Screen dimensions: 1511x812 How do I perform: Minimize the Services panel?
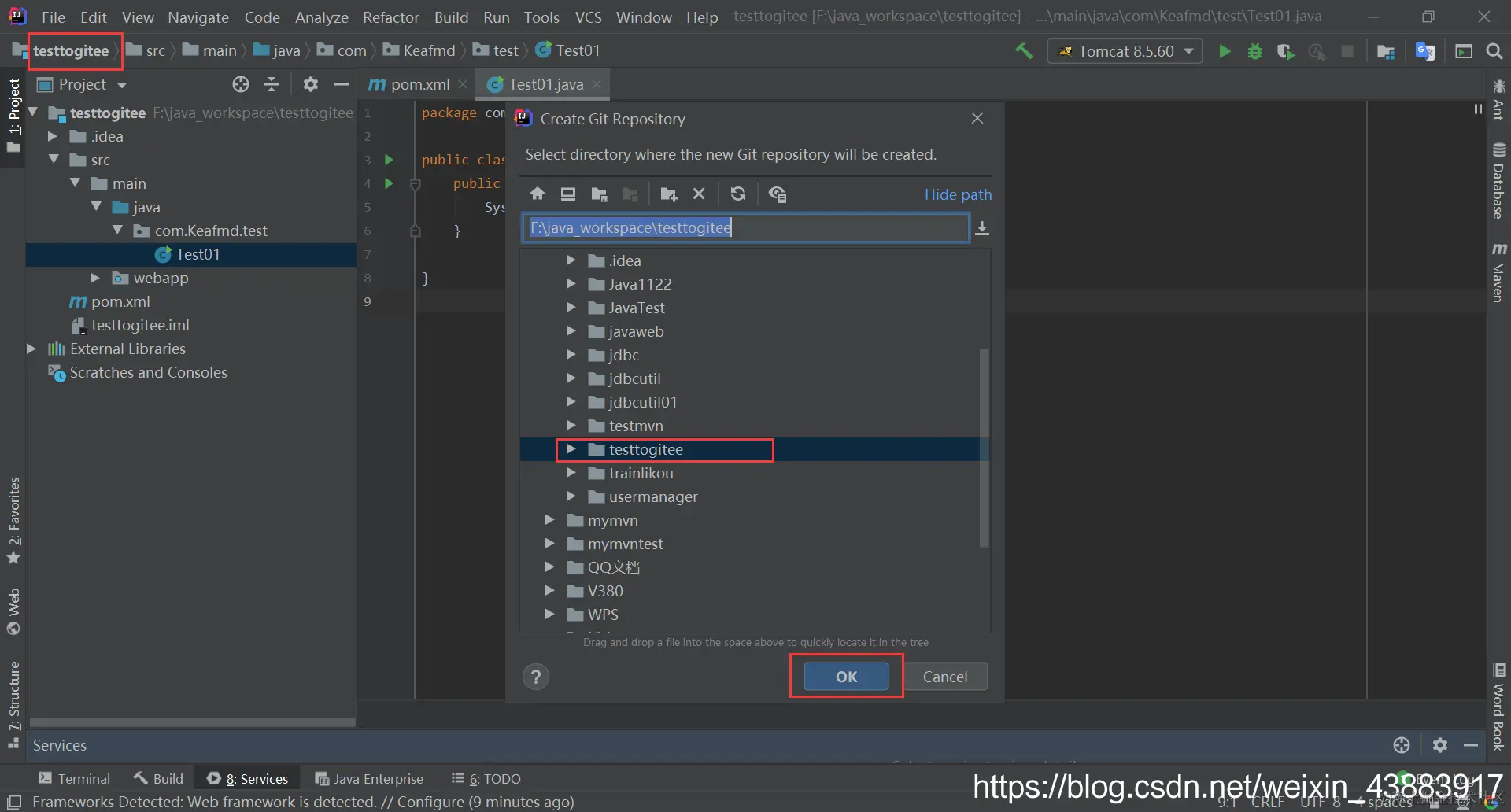point(1471,745)
